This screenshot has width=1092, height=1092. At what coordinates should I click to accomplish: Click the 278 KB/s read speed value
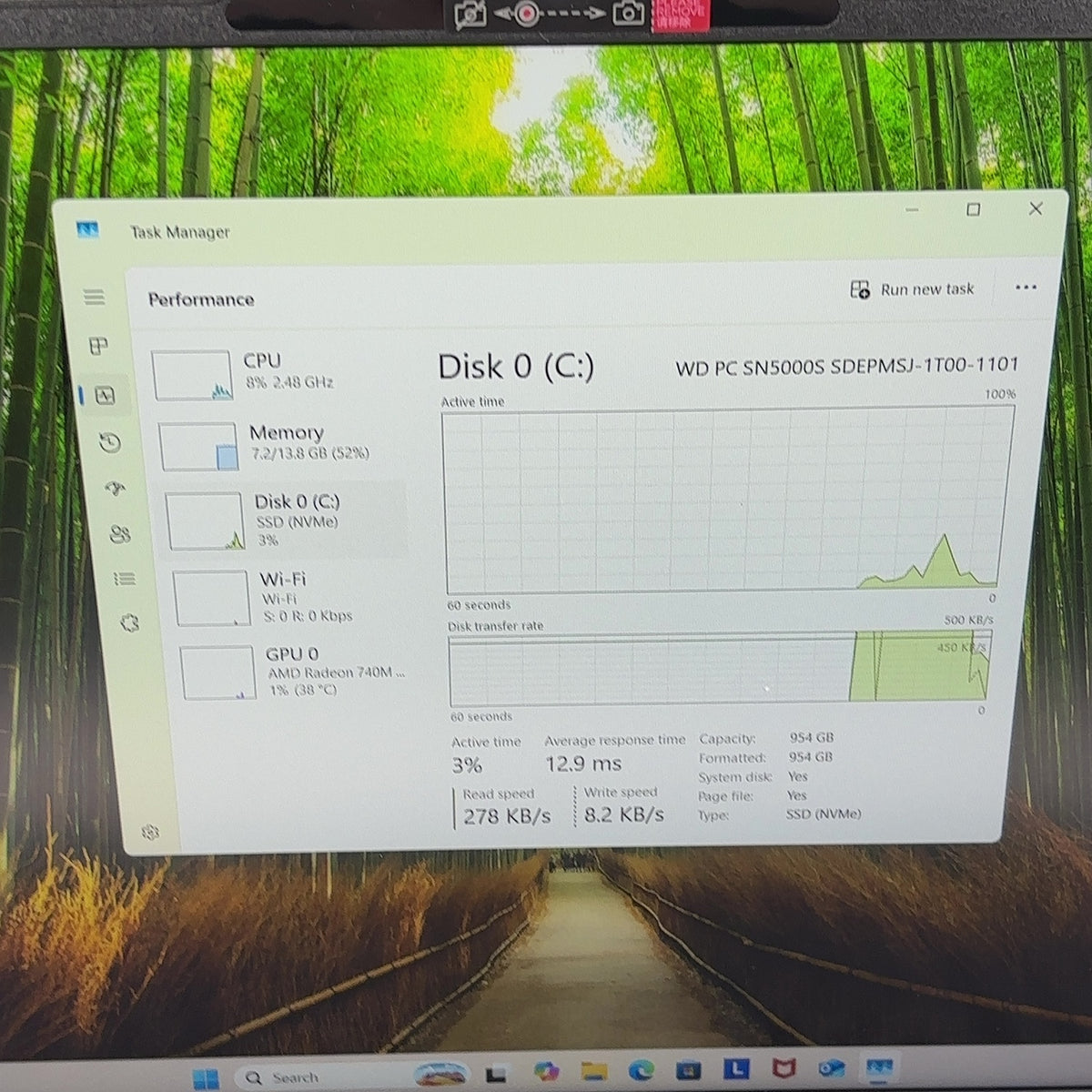507,816
